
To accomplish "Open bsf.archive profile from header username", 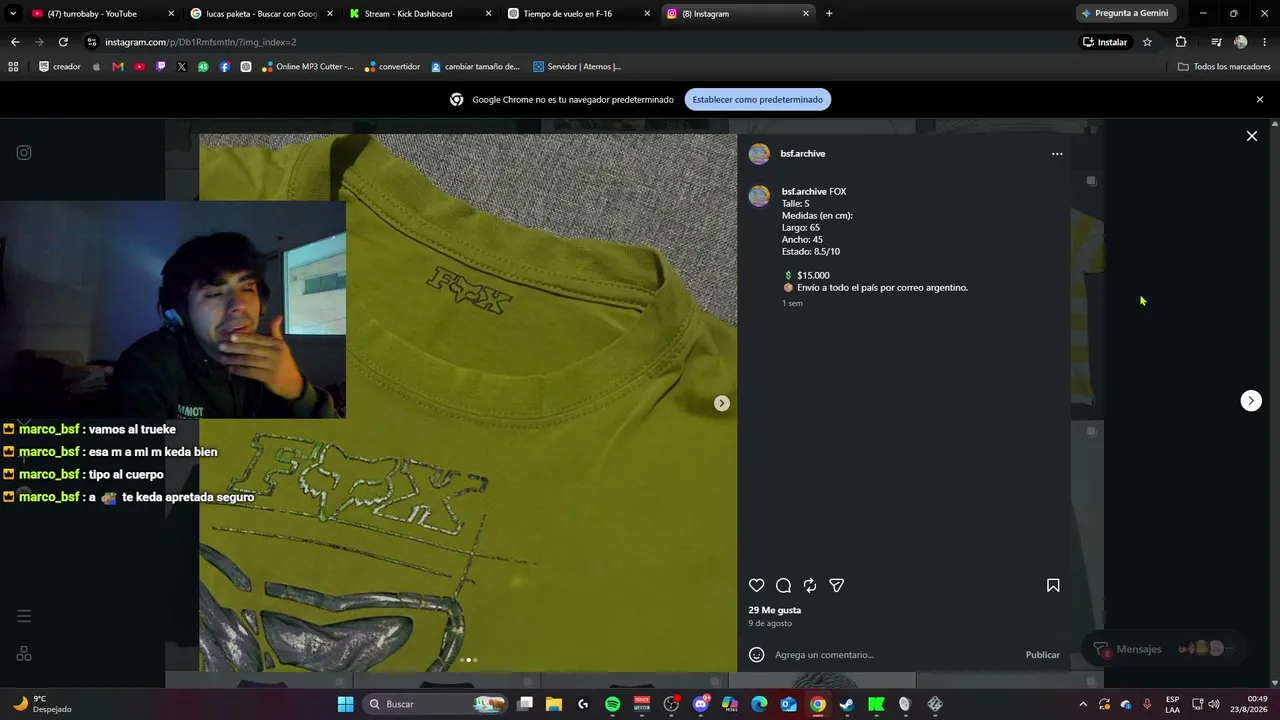I will [803, 154].
